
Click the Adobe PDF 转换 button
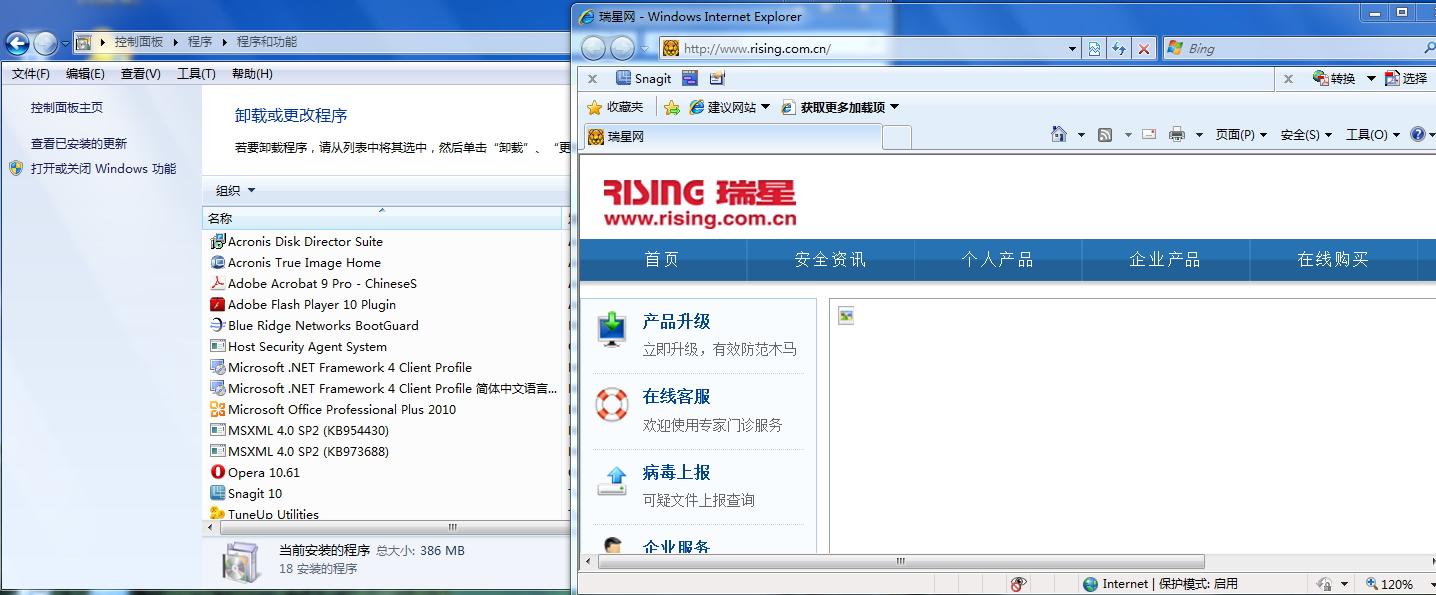pyautogui.click(x=1334, y=78)
